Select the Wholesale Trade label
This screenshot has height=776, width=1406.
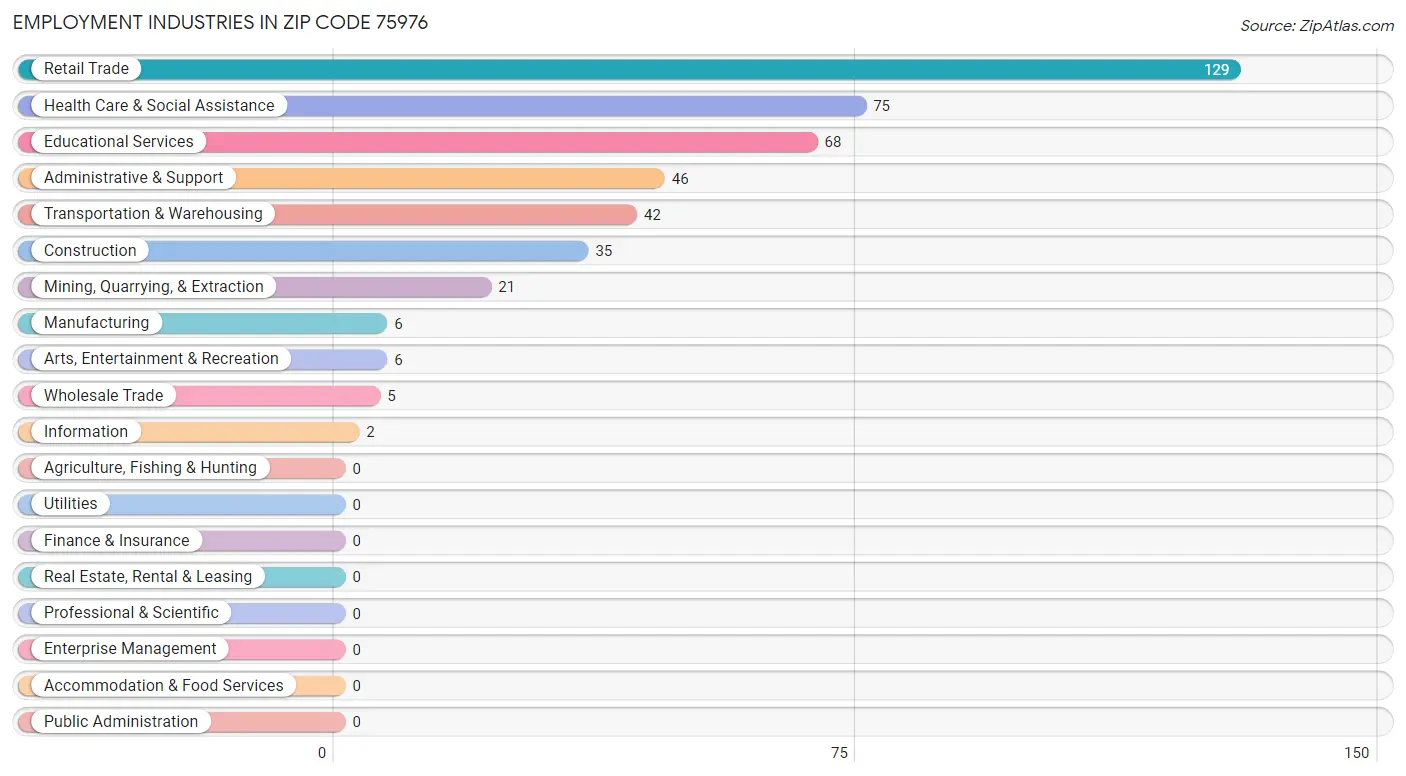(x=103, y=395)
